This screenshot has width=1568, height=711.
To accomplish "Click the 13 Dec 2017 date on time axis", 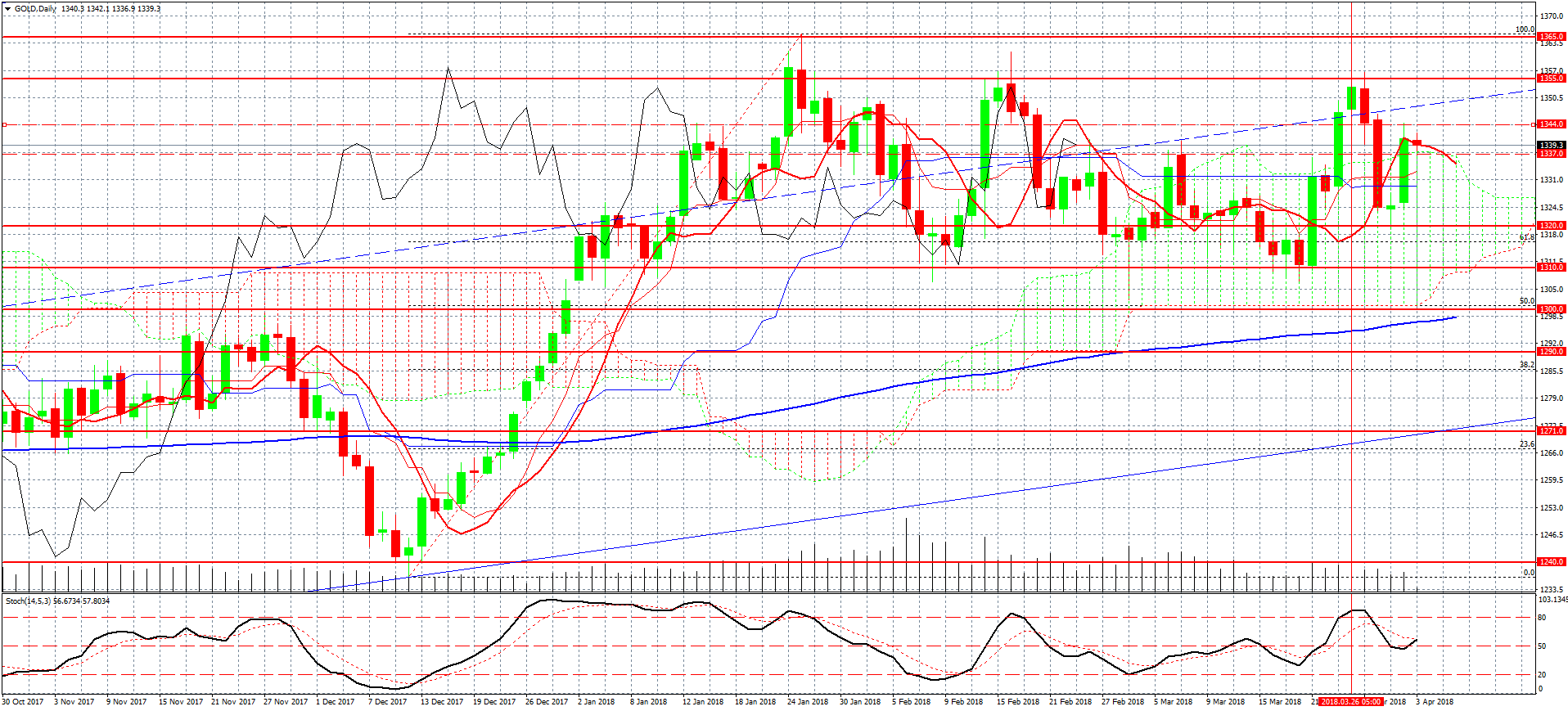I will (442, 702).
